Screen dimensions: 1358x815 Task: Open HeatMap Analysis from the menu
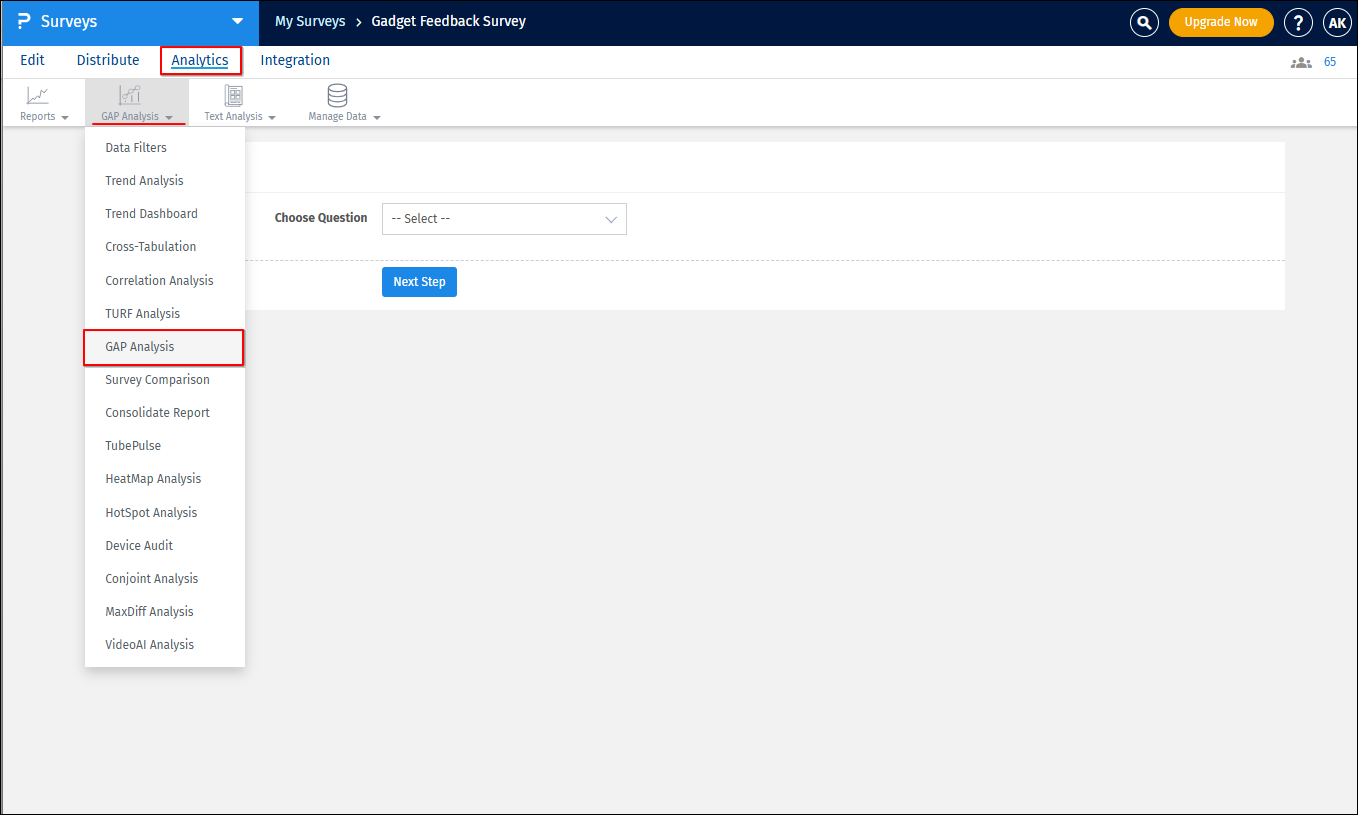pyautogui.click(x=165, y=479)
